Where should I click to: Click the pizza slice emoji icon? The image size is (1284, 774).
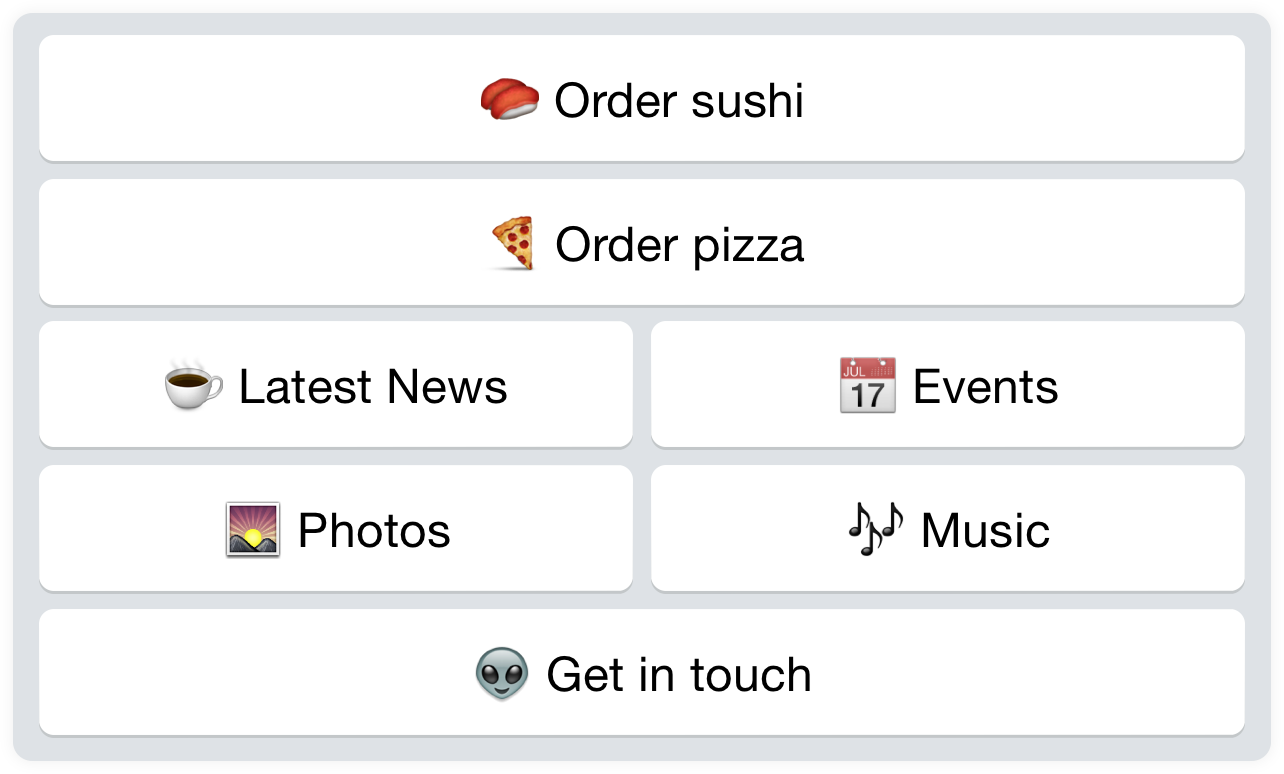pyautogui.click(x=514, y=244)
